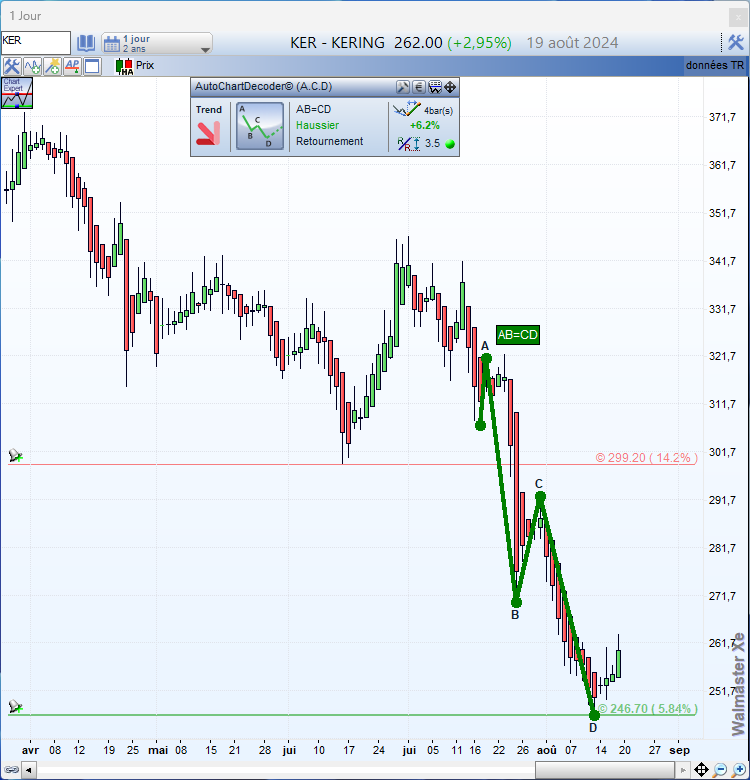Toggle the blank window panel icon
750x780 pixels.
tap(92, 66)
